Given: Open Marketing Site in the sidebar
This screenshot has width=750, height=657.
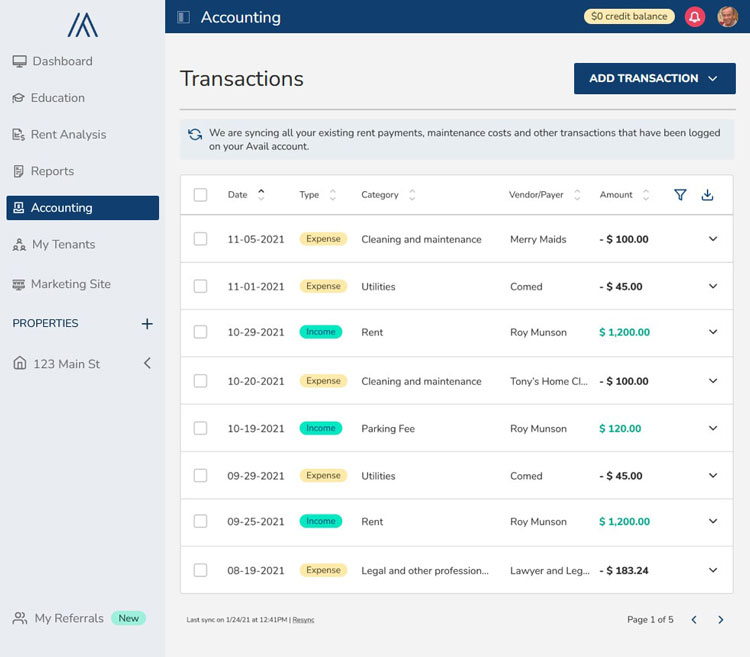Looking at the screenshot, I should tap(61, 284).
